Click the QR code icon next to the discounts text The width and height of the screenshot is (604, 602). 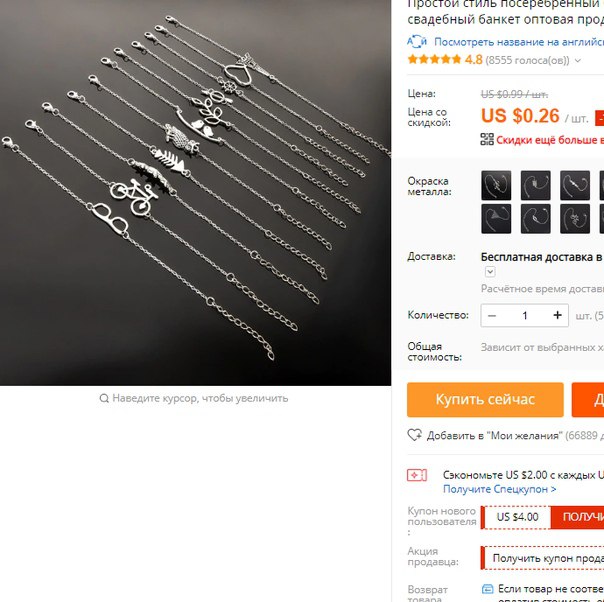(x=487, y=139)
